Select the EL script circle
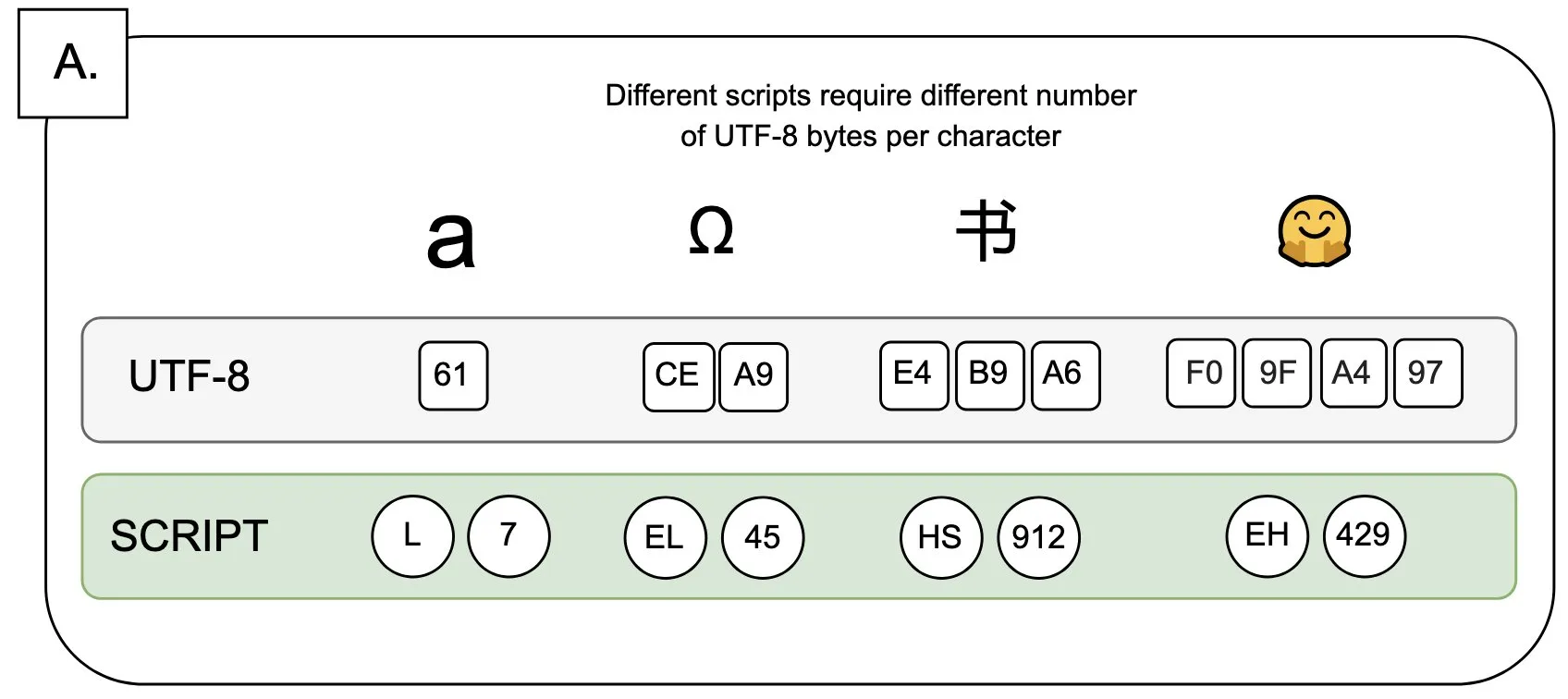Image resolution: width=1568 pixels, height=699 pixels. click(665, 538)
